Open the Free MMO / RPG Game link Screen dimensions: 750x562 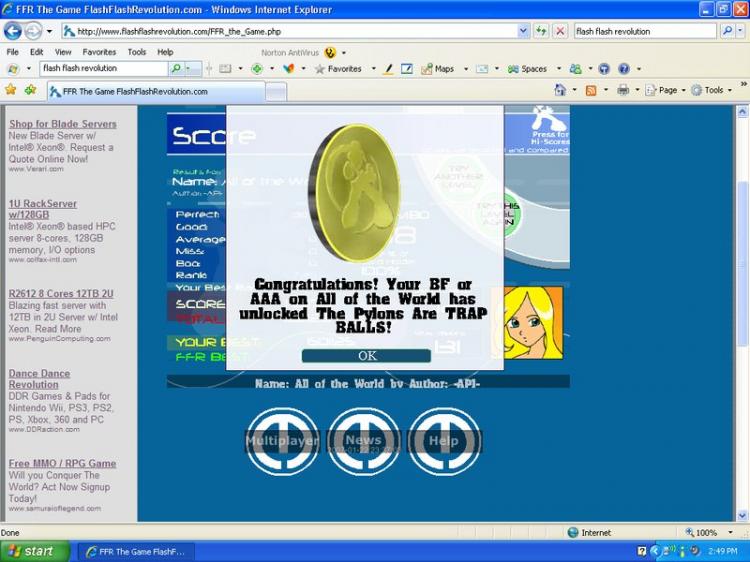pyautogui.click(x=62, y=463)
